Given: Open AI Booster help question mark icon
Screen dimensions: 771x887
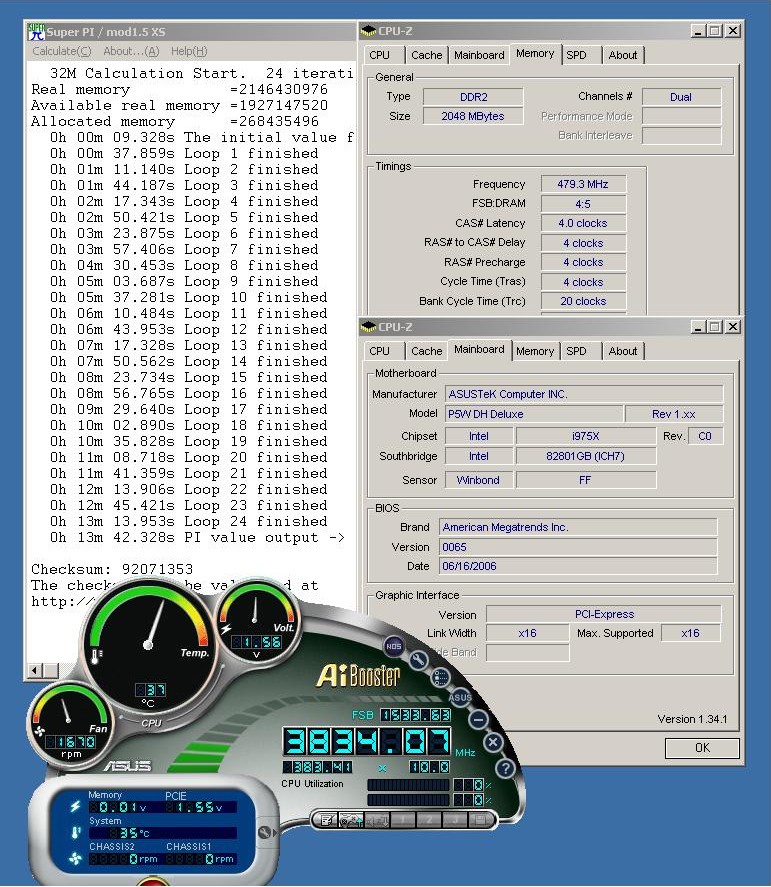Looking at the screenshot, I should click(505, 768).
